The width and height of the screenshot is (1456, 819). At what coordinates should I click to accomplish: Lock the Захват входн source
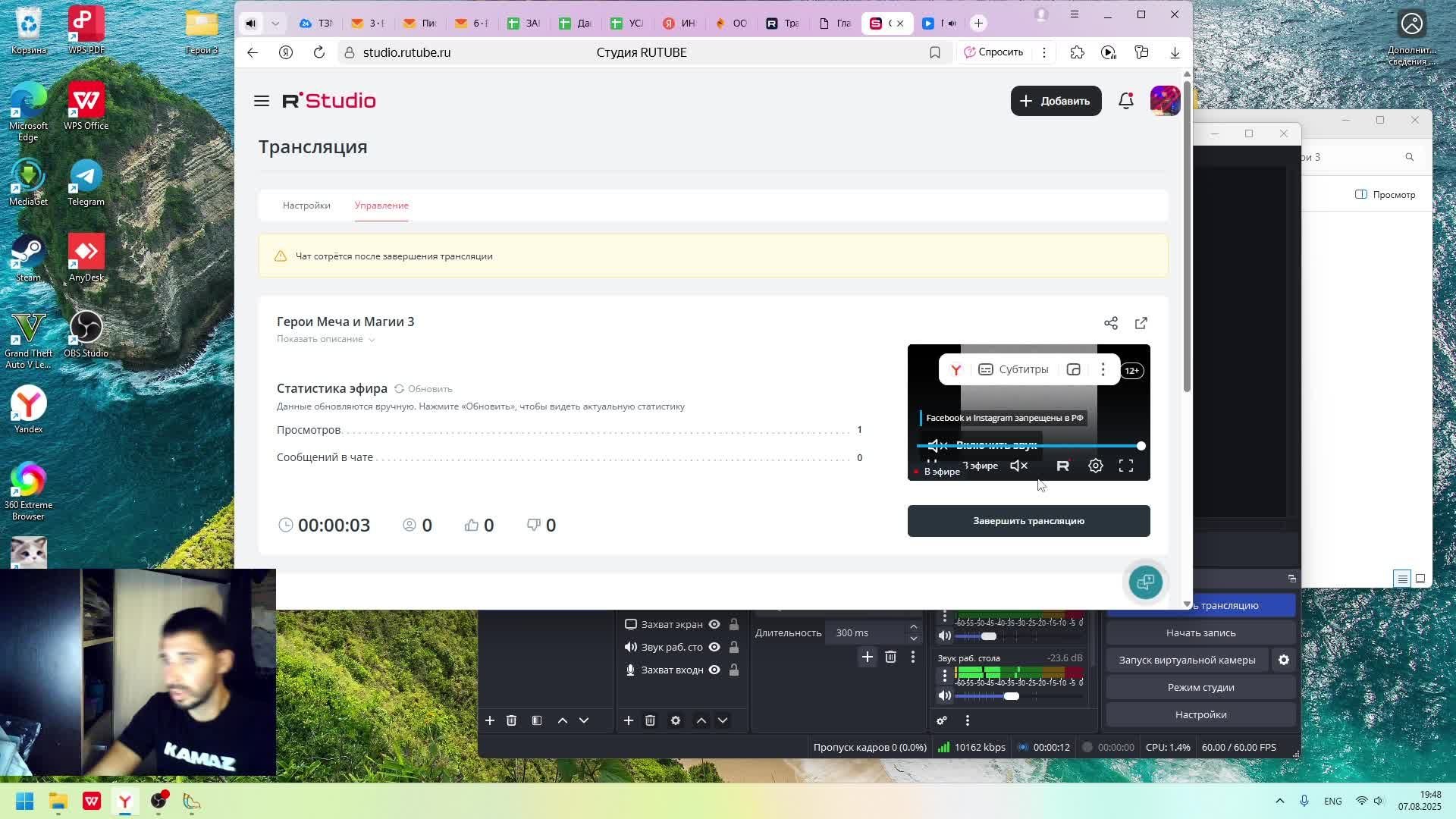click(x=734, y=670)
